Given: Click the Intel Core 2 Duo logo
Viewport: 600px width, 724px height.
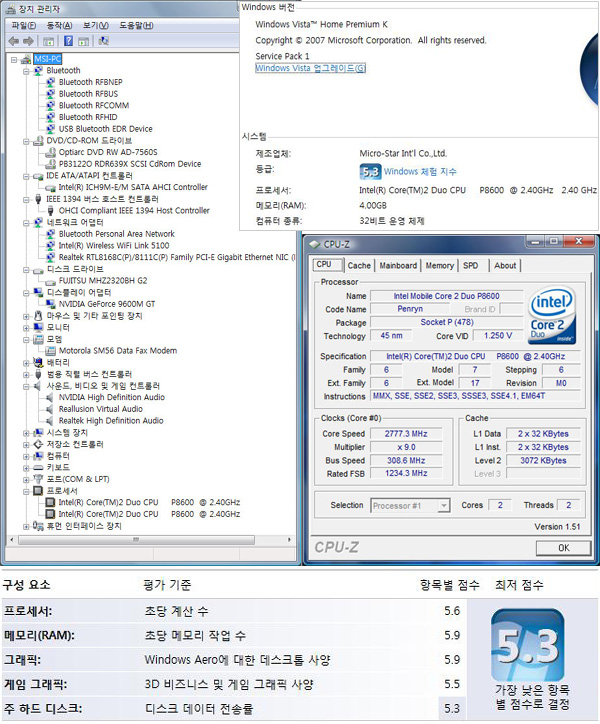Looking at the screenshot, I should (x=552, y=315).
